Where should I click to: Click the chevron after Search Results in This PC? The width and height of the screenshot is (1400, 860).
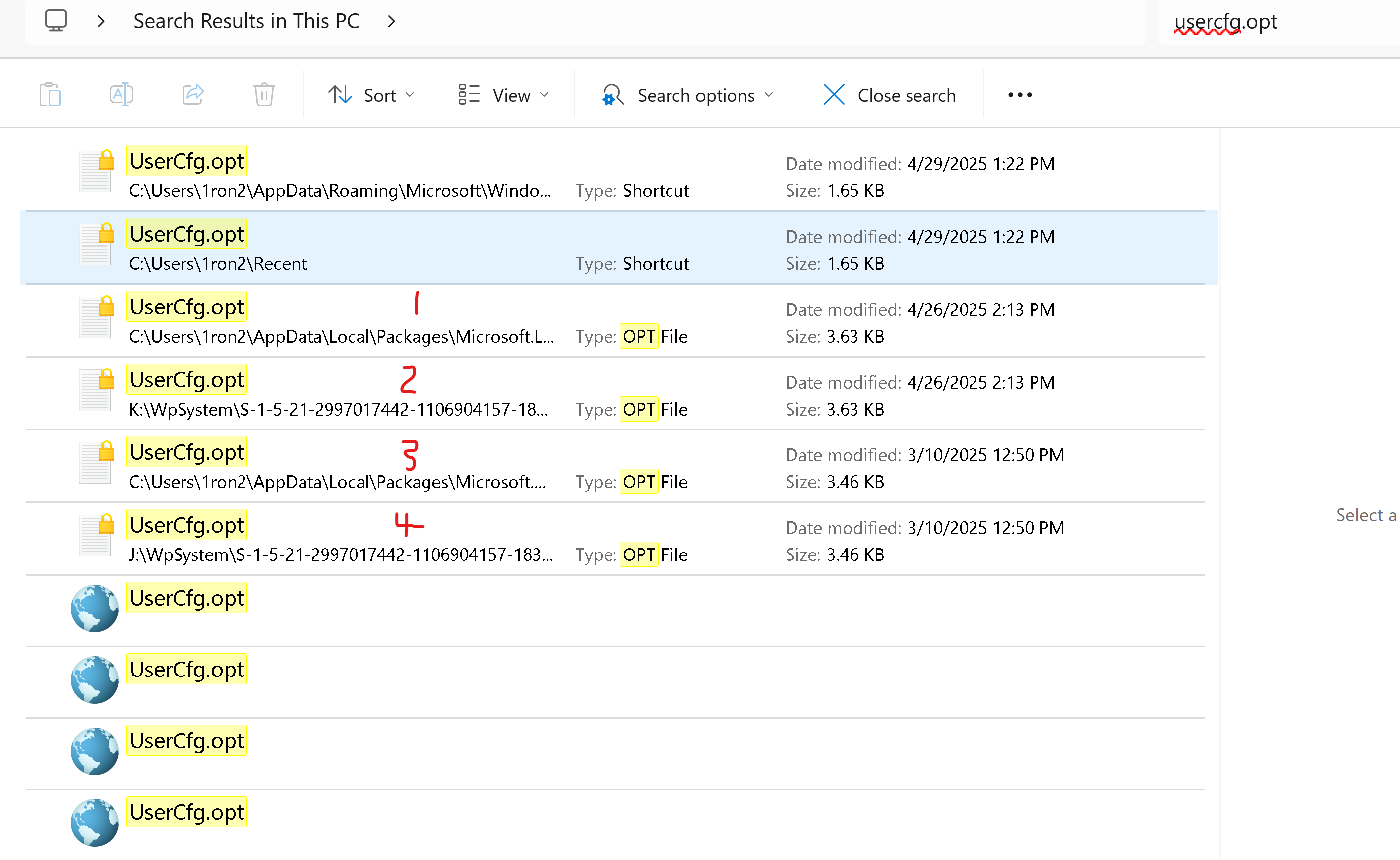[x=391, y=22]
